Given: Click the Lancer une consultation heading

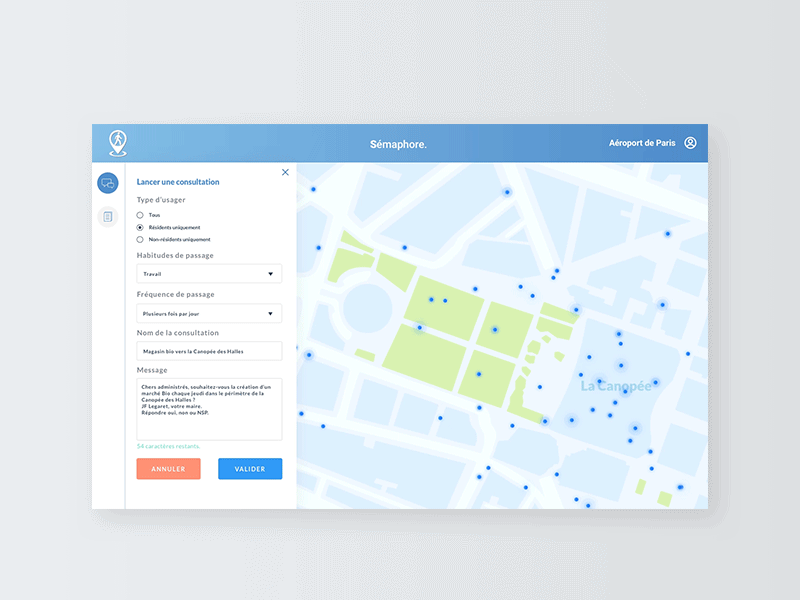Looking at the screenshot, I should 178,182.
